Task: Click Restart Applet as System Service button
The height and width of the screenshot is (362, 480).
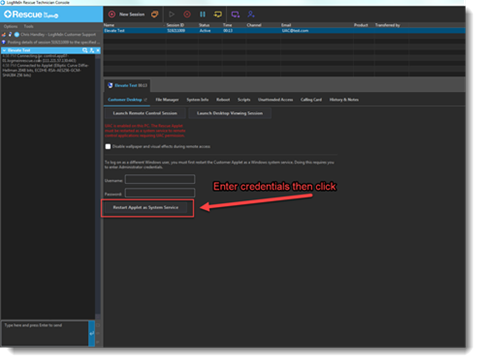Action: [145, 207]
